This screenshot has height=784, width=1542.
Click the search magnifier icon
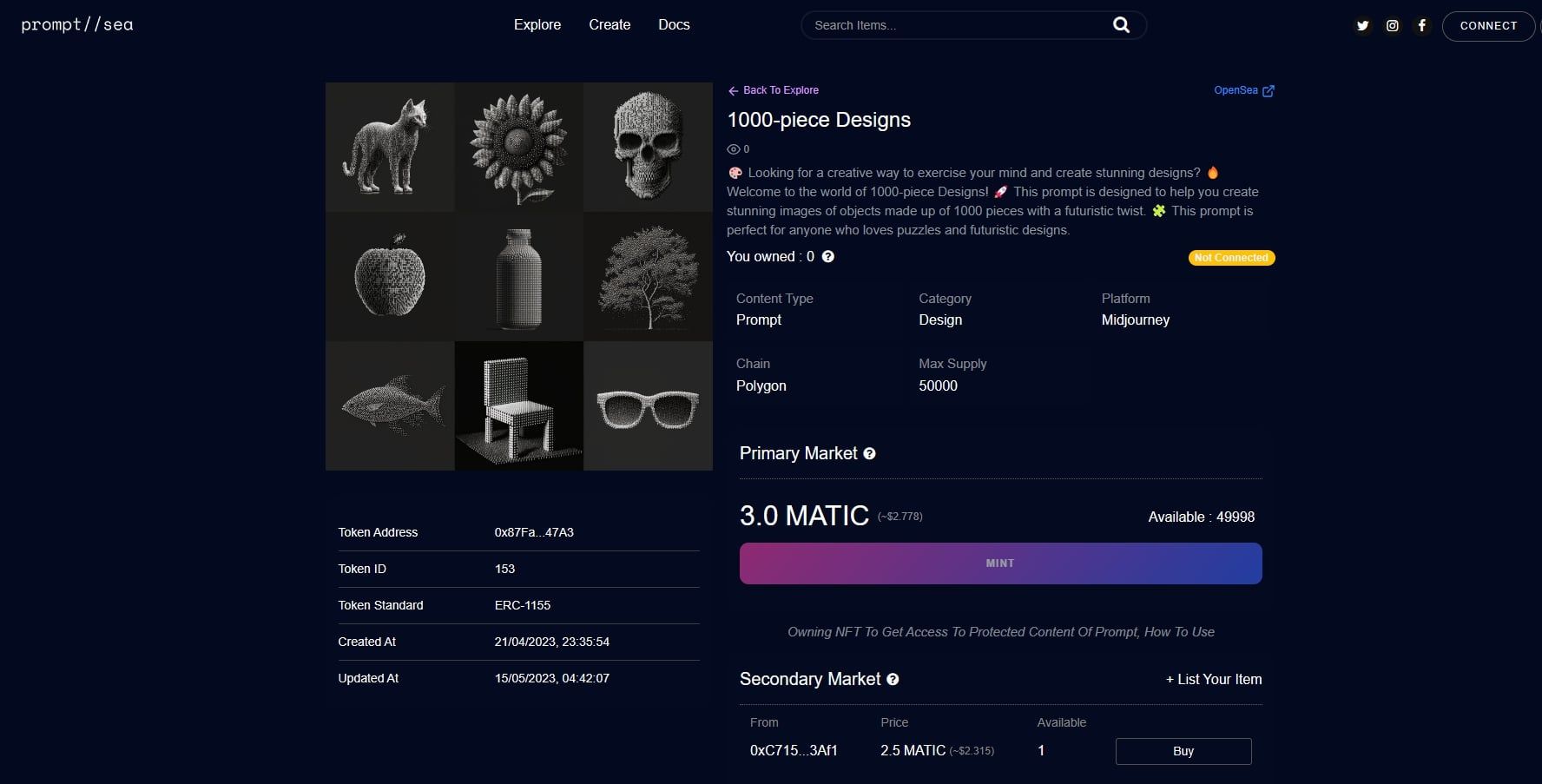tap(1121, 25)
